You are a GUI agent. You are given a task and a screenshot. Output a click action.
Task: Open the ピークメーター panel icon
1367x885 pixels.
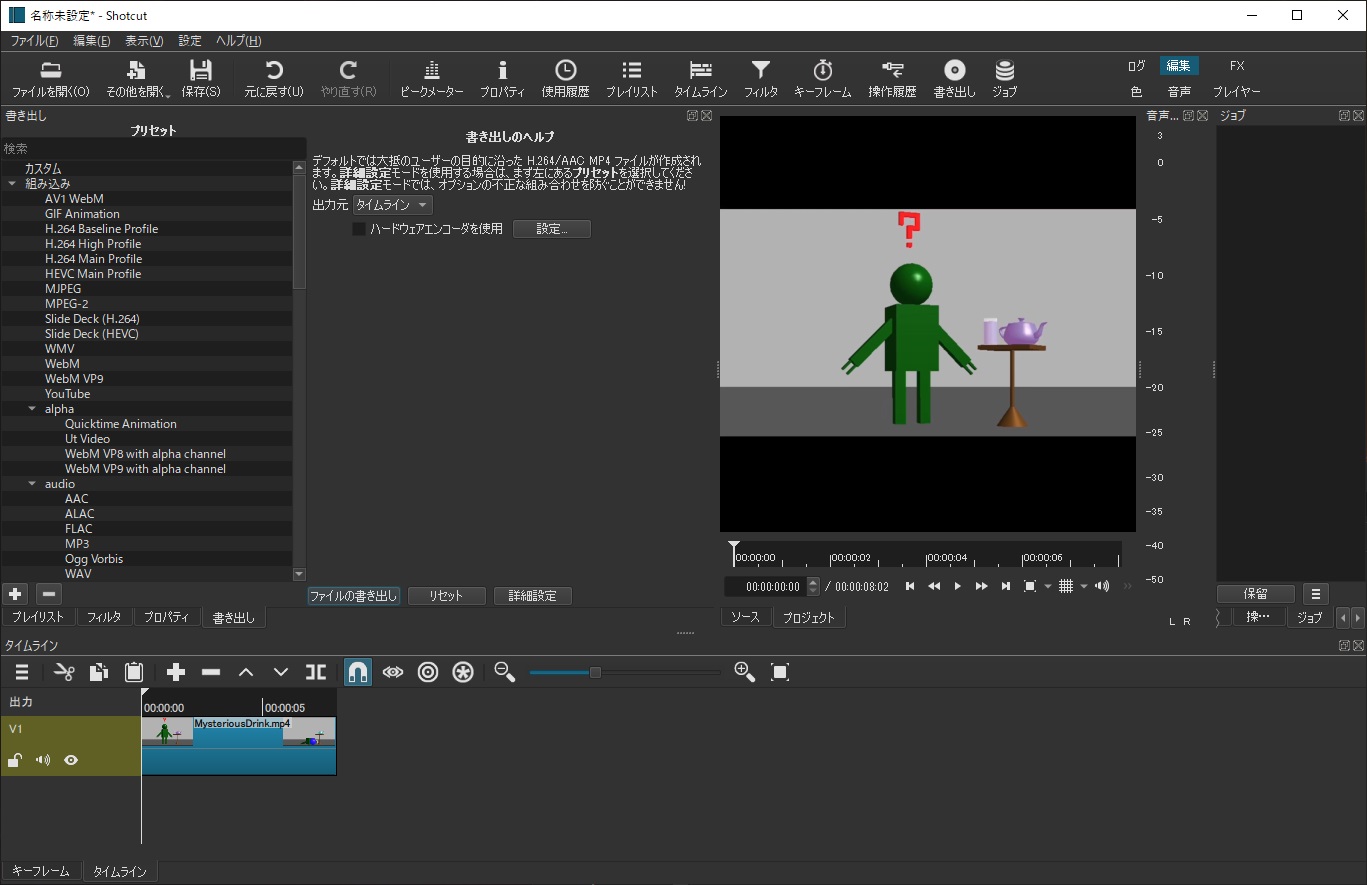coord(432,79)
